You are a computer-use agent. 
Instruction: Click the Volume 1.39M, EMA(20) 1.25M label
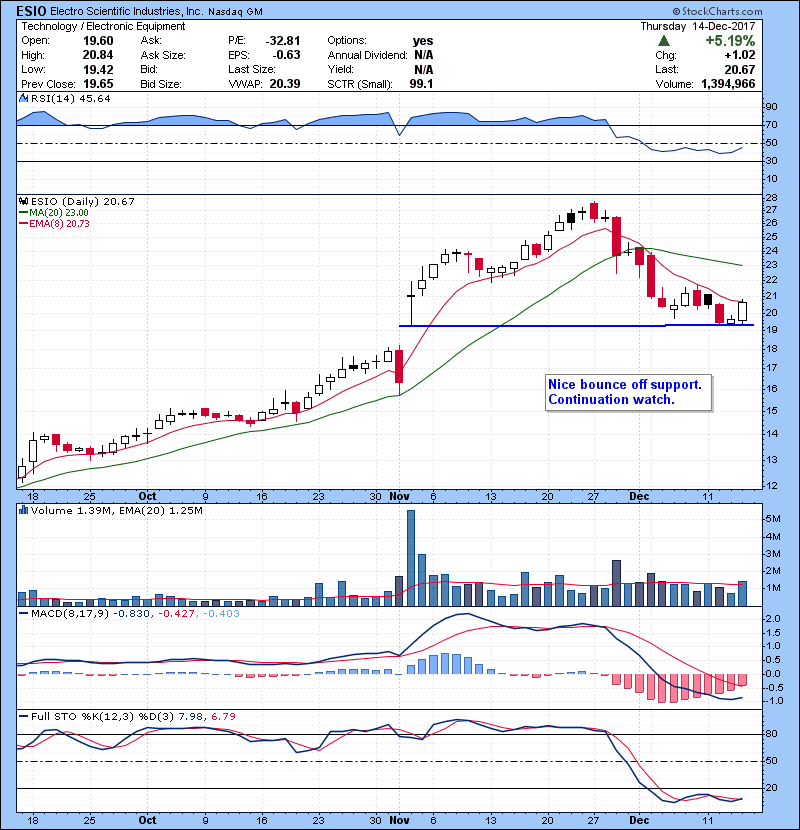pos(116,510)
